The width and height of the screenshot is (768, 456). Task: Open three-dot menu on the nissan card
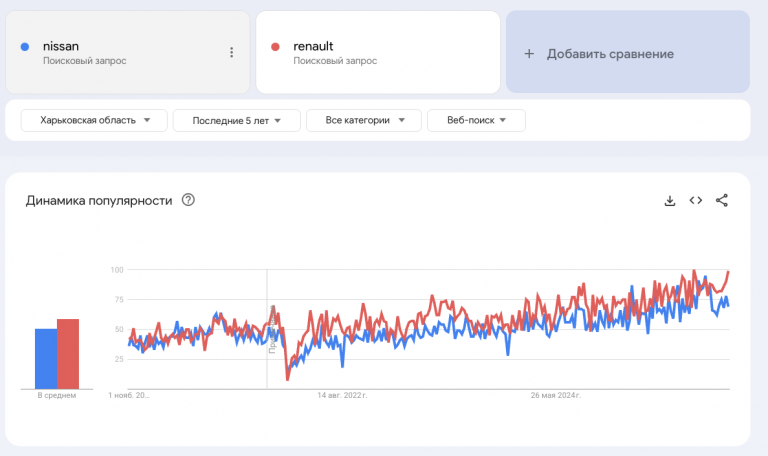pyautogui.click(x=231, y=53)
